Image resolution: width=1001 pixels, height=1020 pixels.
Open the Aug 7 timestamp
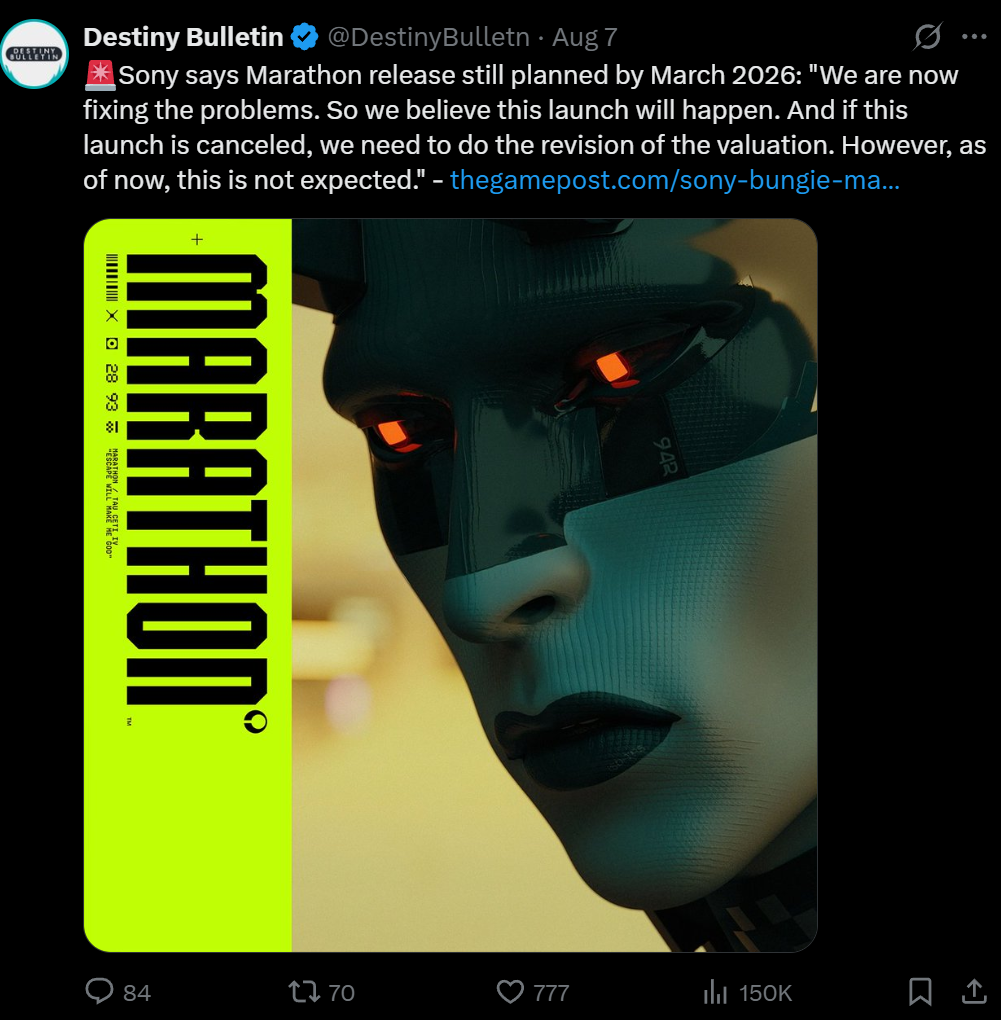(585, 37)
